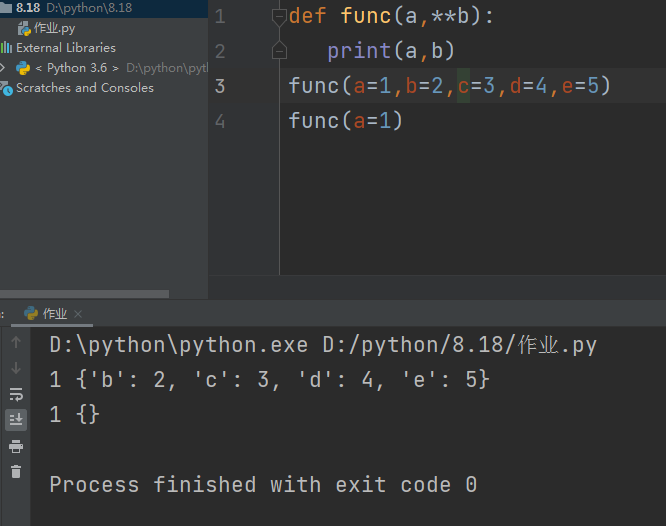Click the project tree horizontal scrollbar
The width and height of the screenshot is (666, 526).
(84, 294)
